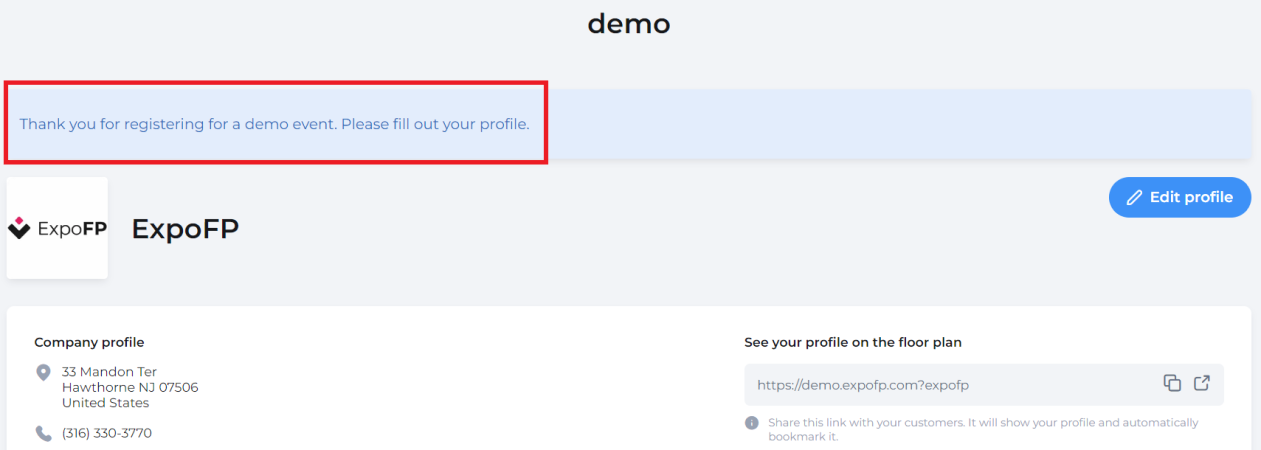Click the phone icon beside the number
1261x450 pixels.
coord(43,433)
